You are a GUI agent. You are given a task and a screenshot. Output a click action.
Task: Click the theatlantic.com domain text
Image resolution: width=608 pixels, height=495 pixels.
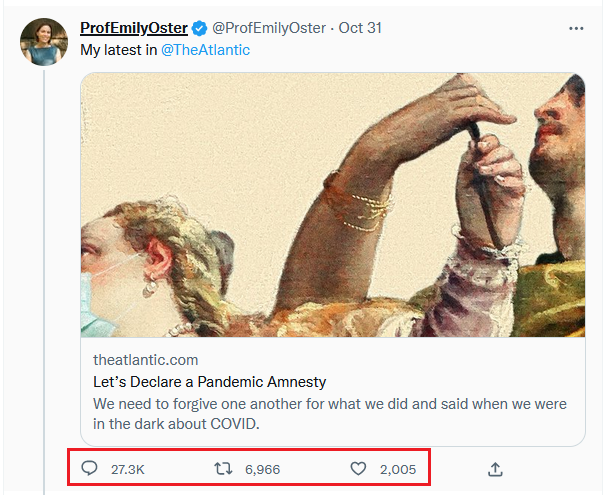coord(145,360)
